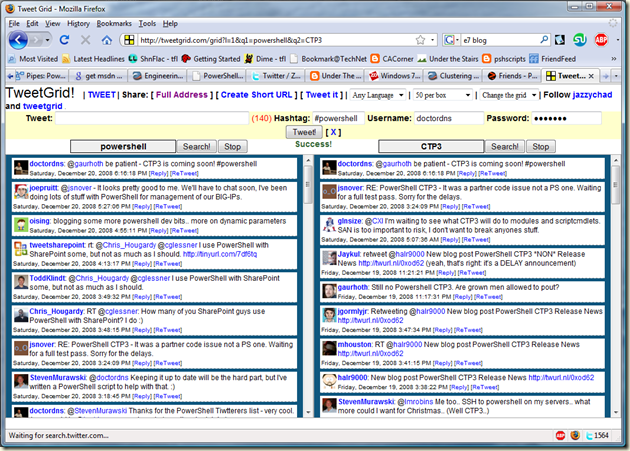Click the StumbleUpon toolbar icon
The width and height of the screenshot is (630, 451).
579,41
